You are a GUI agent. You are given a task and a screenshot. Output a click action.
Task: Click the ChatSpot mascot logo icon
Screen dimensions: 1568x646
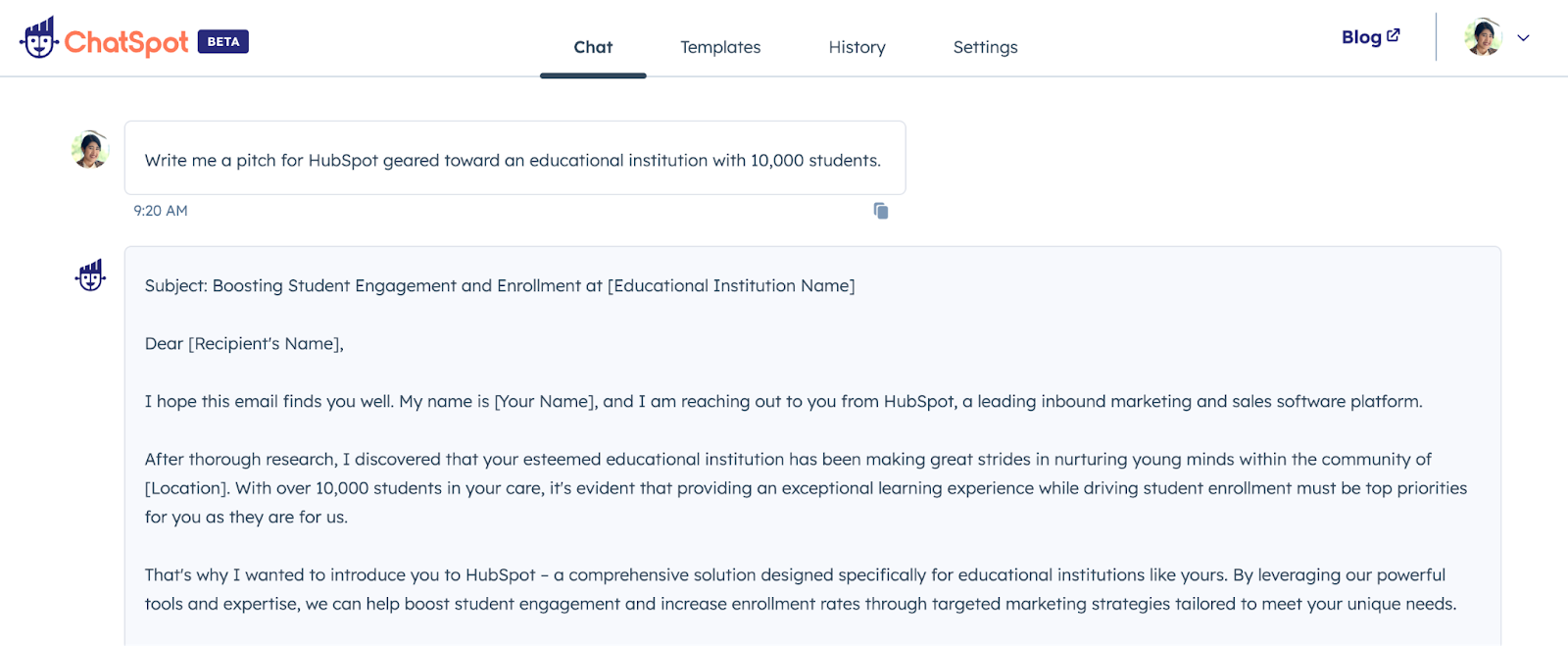tap(39, 38)
